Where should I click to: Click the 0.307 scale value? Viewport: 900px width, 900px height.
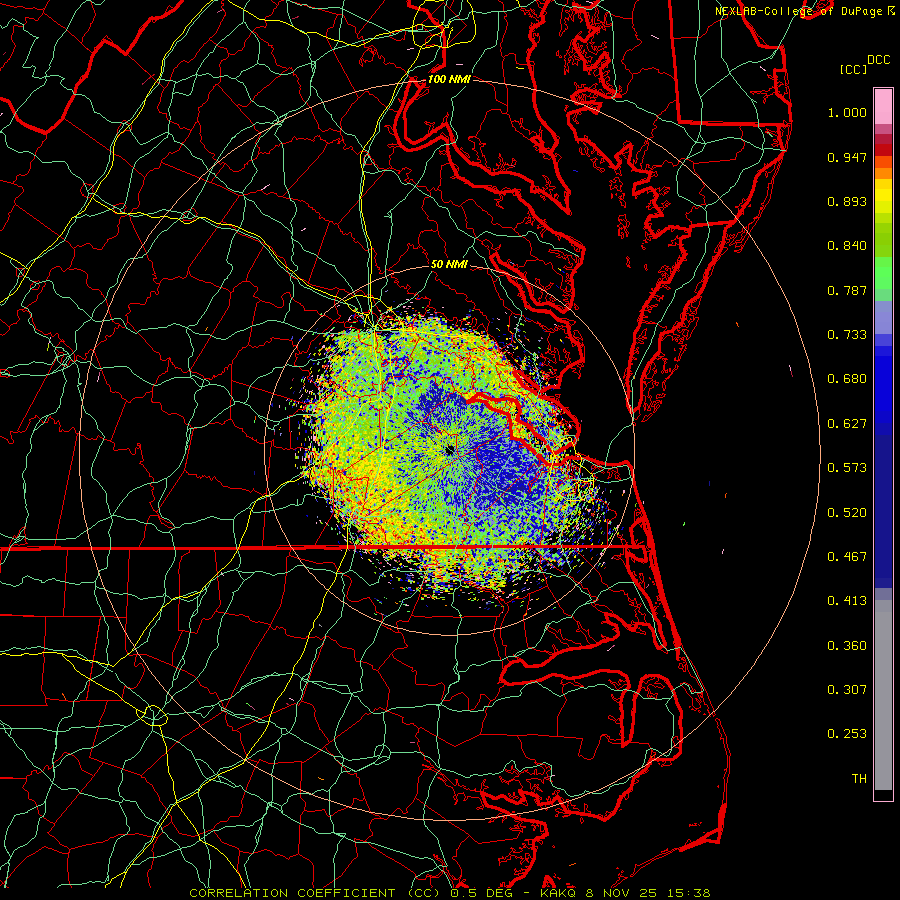click(x=847, y=690)
